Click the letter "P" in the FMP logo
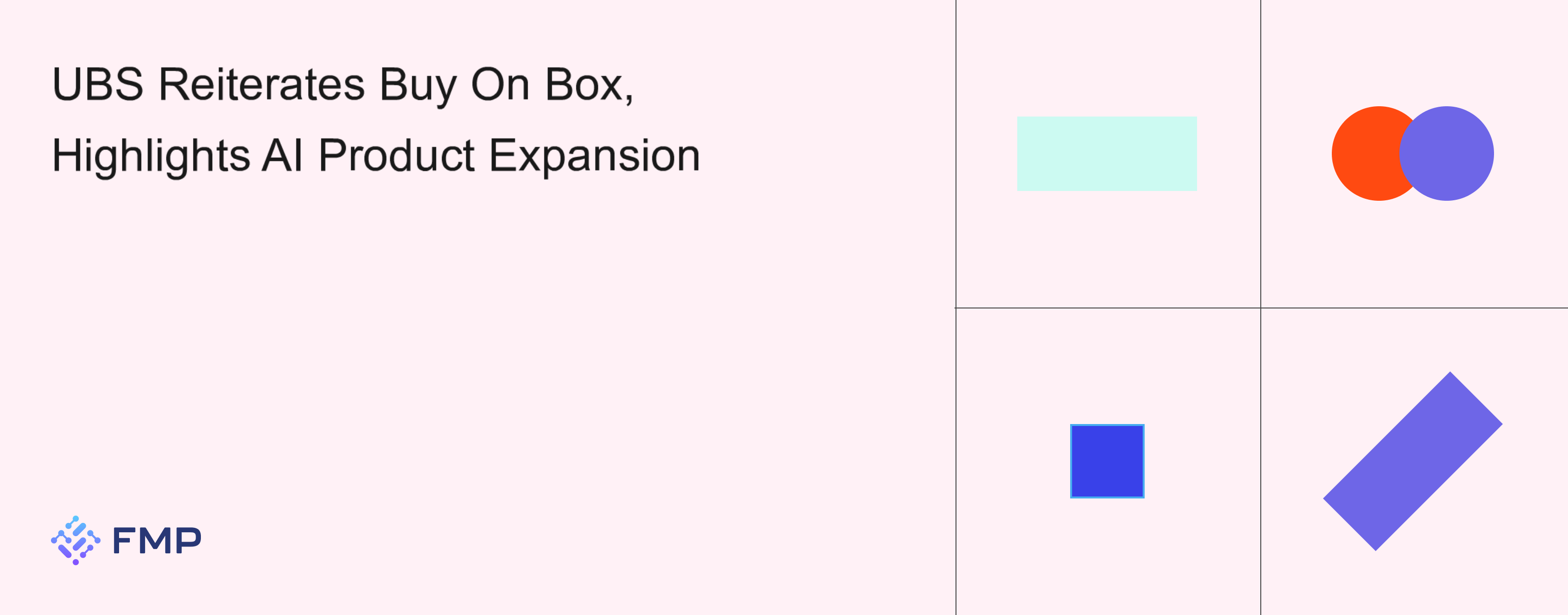 pos(188,540)
